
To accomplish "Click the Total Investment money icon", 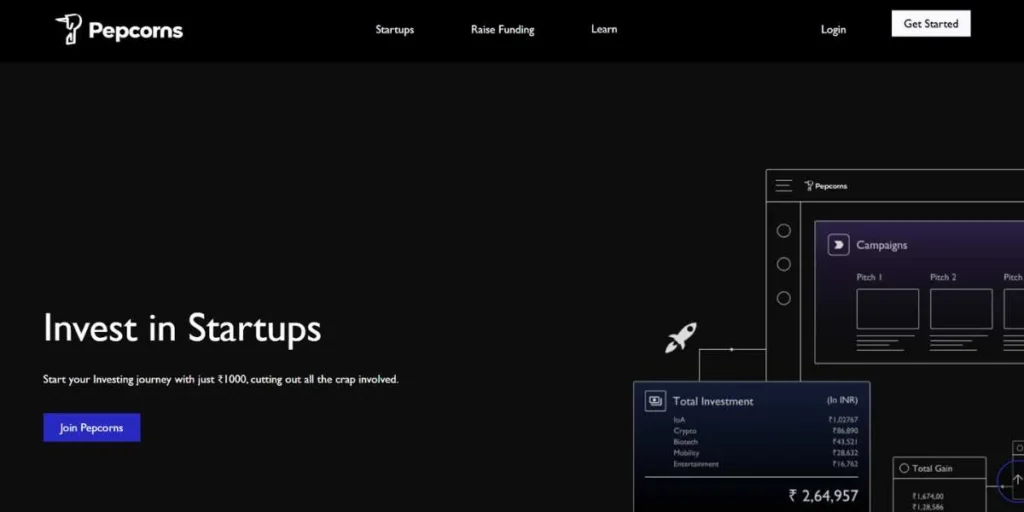I will 655,401.
